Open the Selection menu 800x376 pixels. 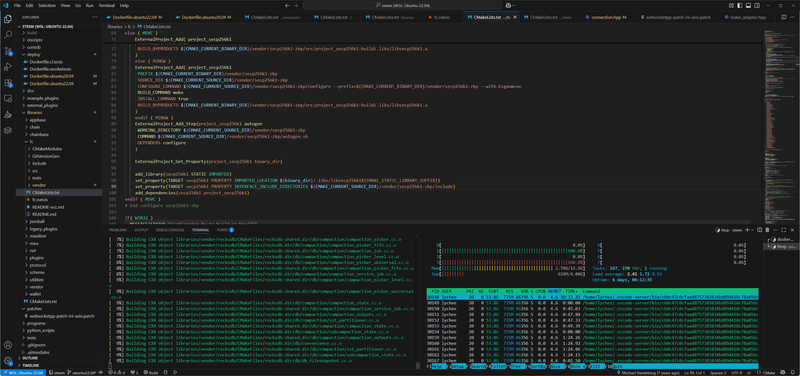[47, 5]
